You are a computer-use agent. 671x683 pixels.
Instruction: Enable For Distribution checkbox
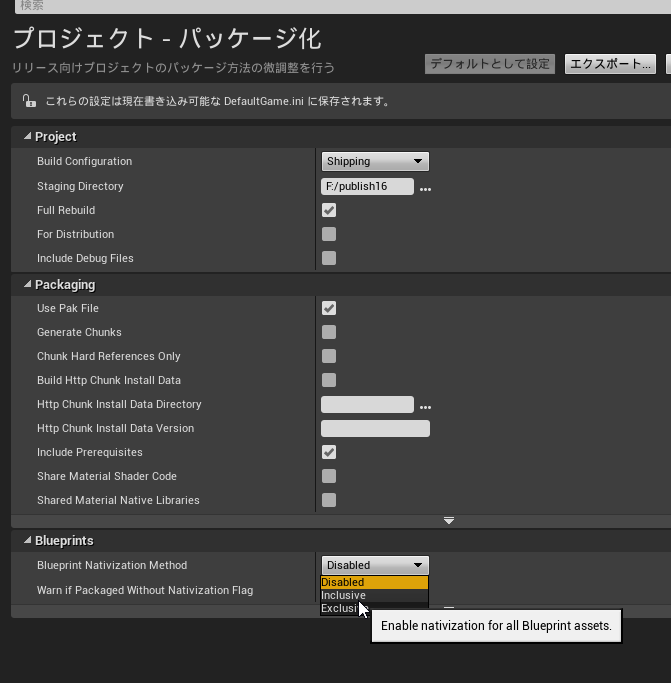coord(329,234)
